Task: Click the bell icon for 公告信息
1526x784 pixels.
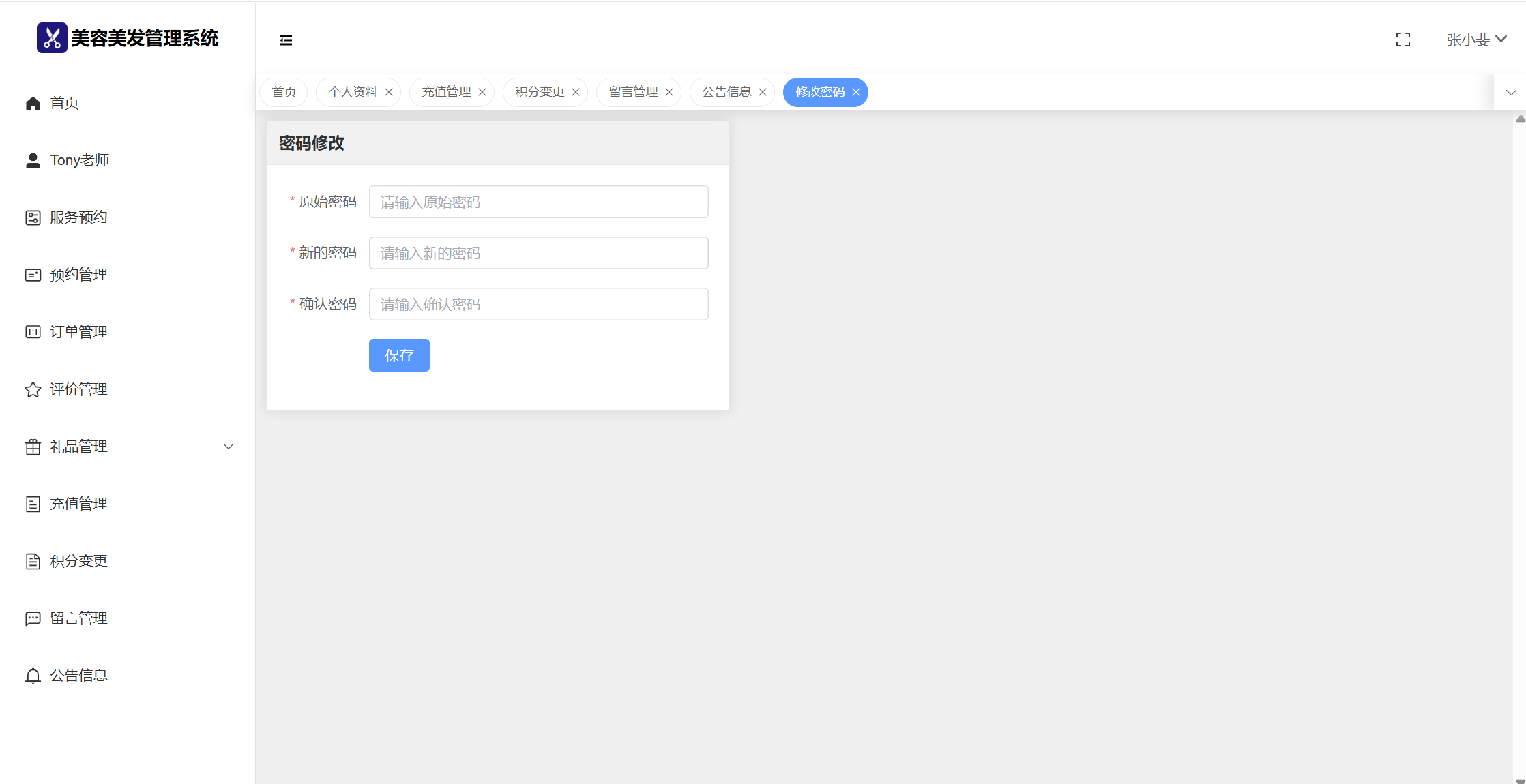Action: coord(33,676)
